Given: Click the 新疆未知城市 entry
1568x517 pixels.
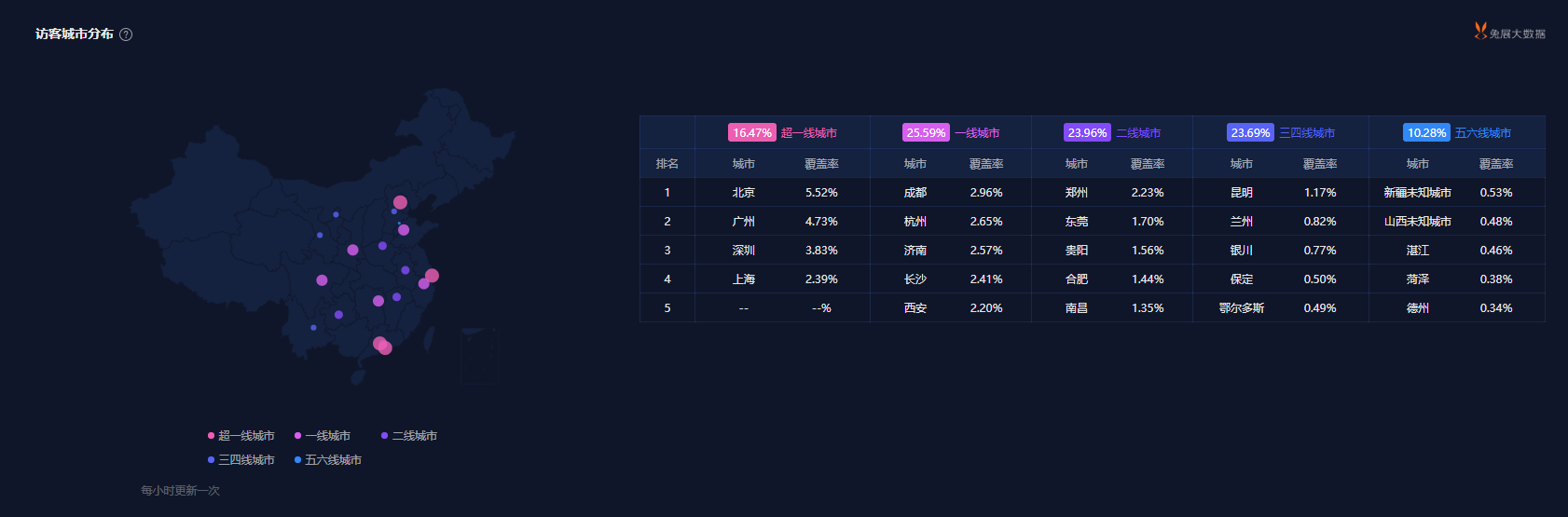Looking at the screenshot, I should (1417, 193).
